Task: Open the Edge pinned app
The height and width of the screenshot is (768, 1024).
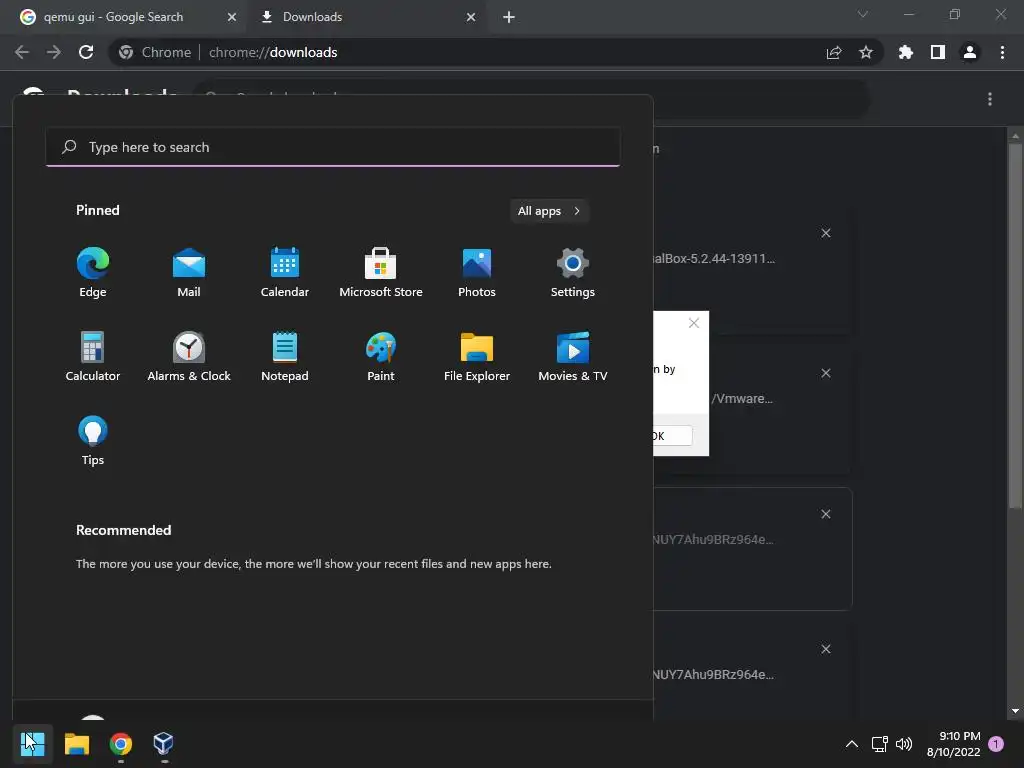Action: [93, 272]
